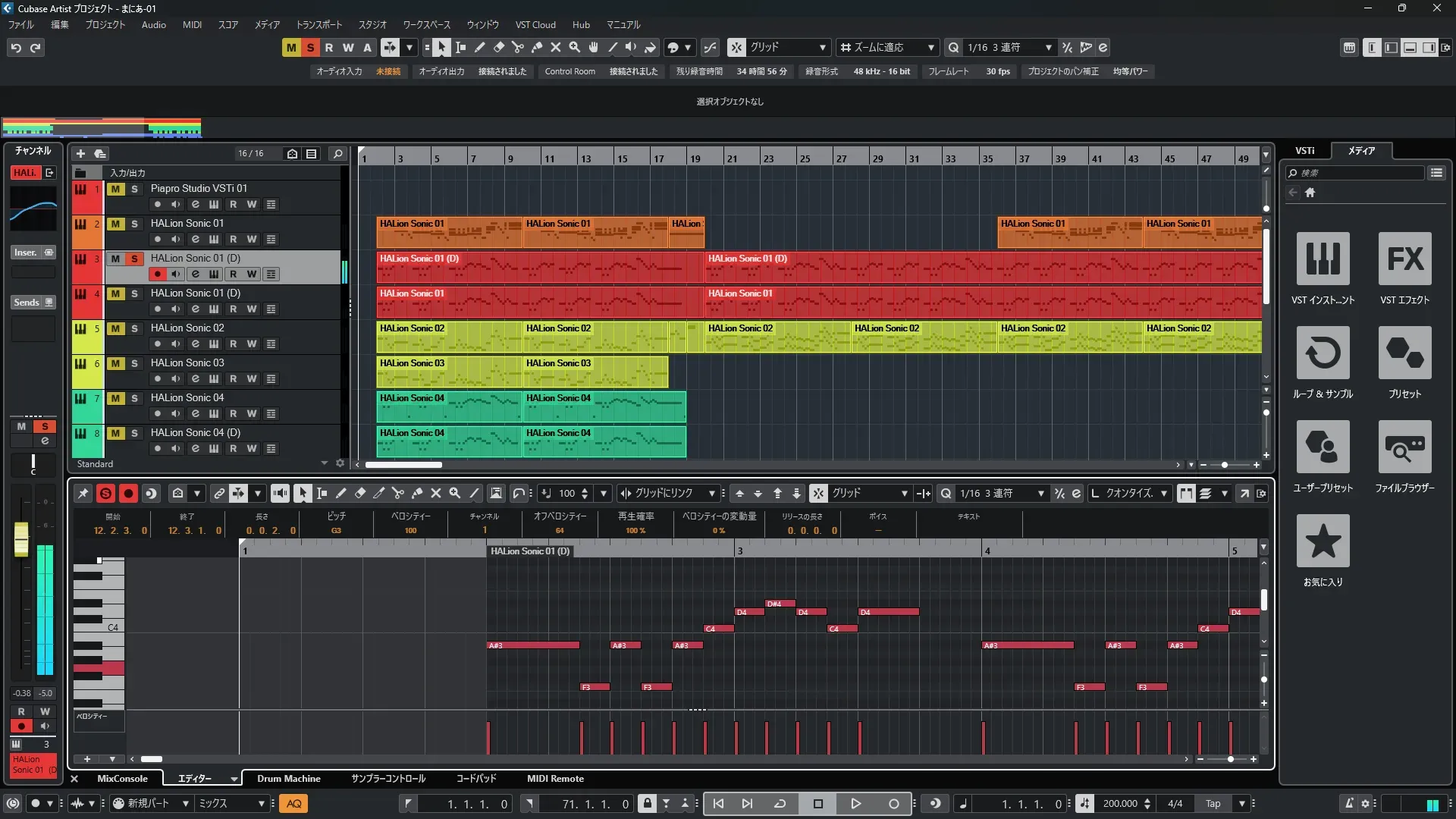1456x819 pixels.
Task: Select the Zoom magnifier tool in top toolbar
Action: (575, 48)
